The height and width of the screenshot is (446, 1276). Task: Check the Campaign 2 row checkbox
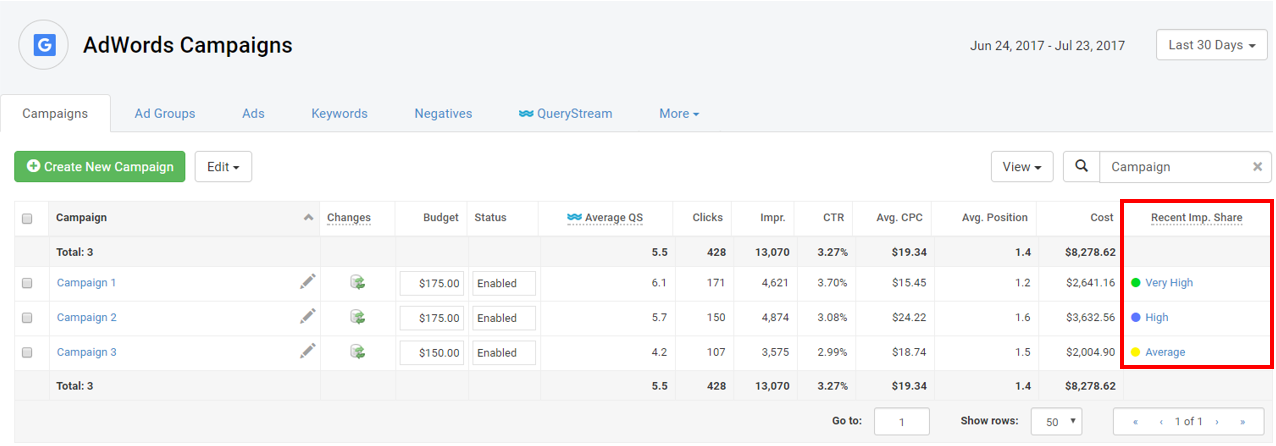coord(27,318)
